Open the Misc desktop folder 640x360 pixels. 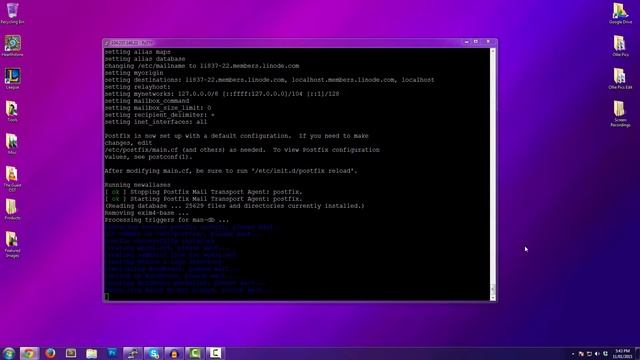point(12,144)
